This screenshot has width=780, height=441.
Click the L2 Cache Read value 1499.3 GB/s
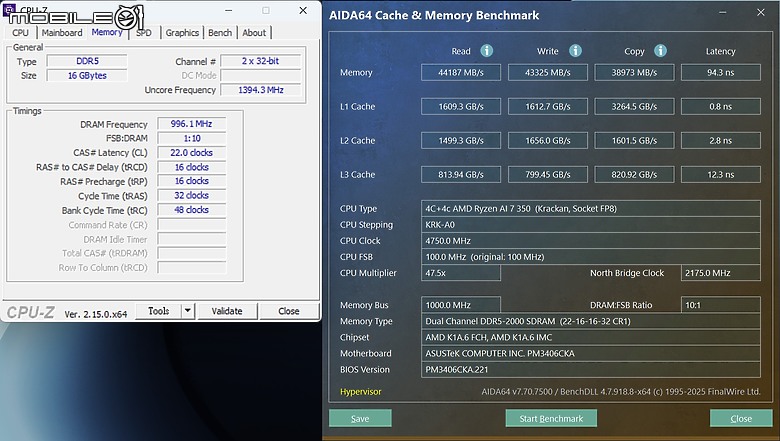click(461, 141)
